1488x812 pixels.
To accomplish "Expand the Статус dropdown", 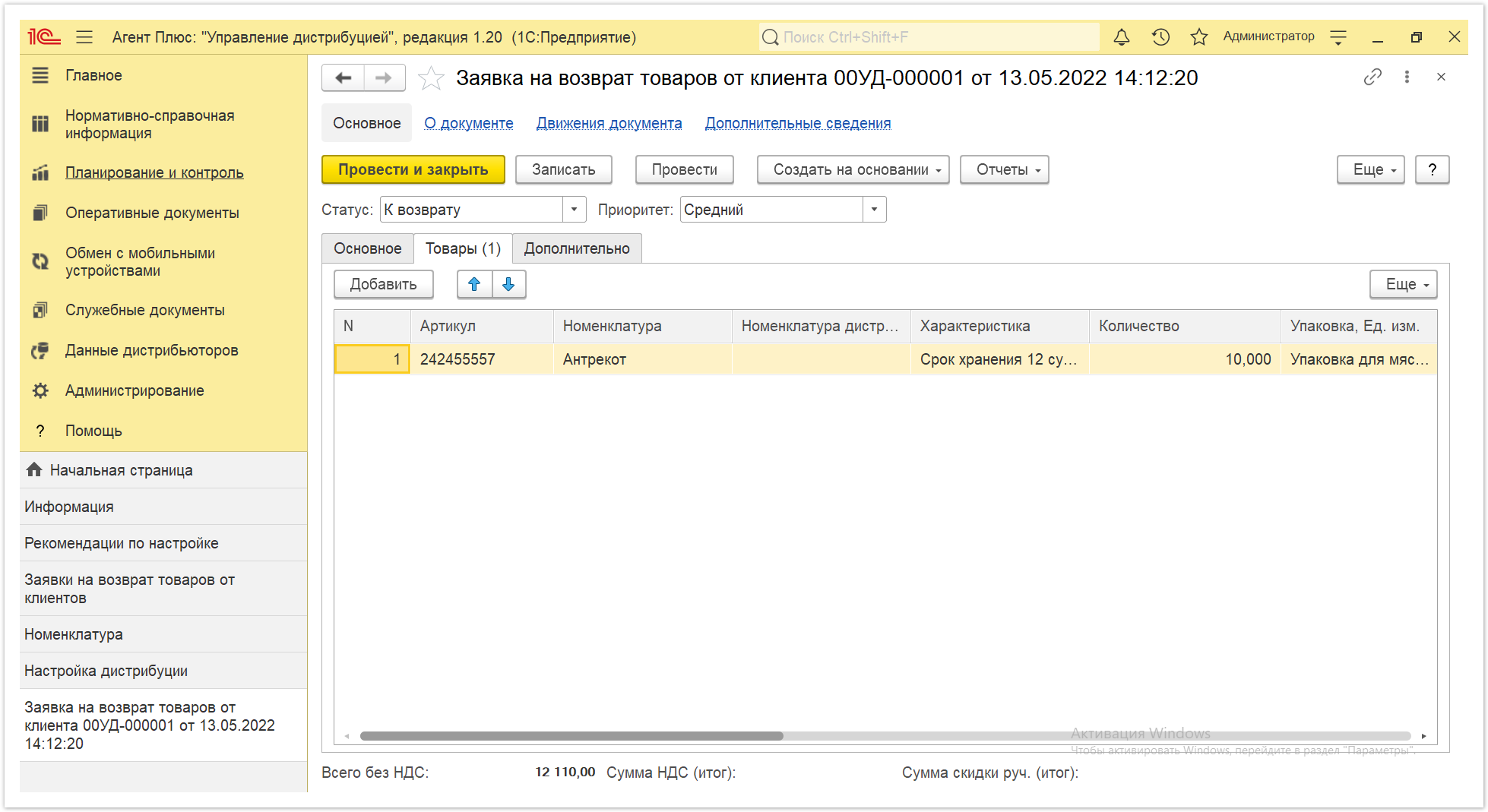I will (x=574, y=210).
